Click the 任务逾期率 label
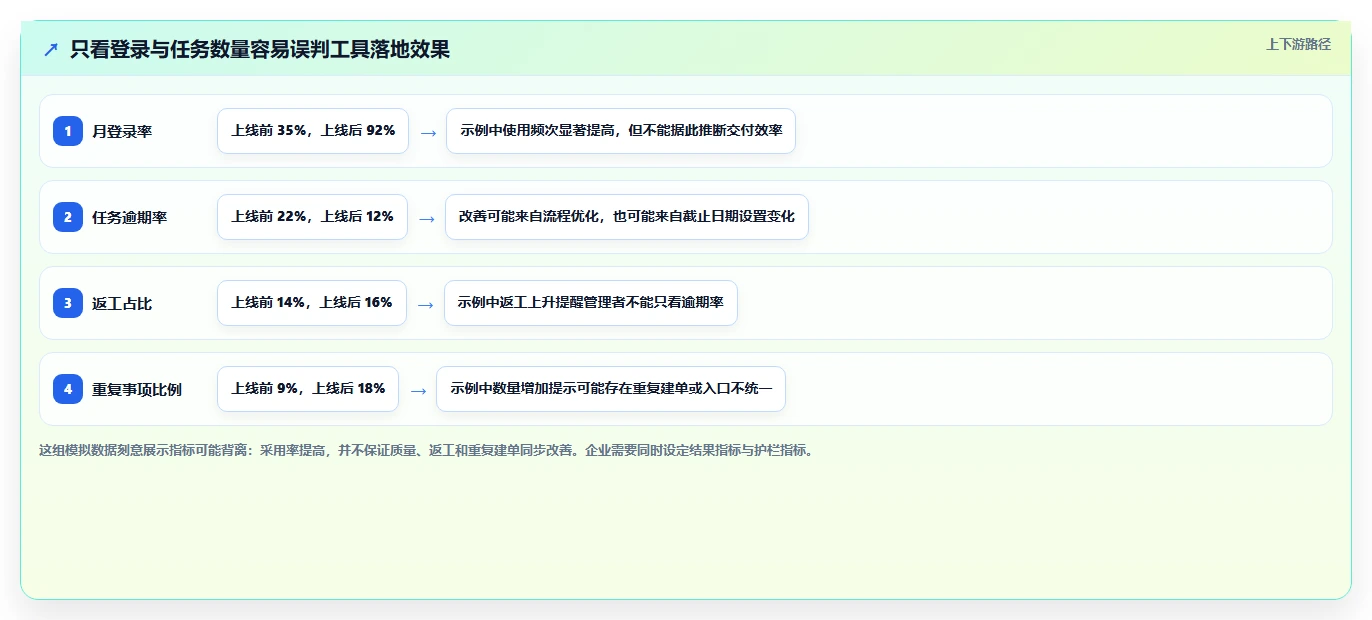This screenshot has height=620, width=1372. point(130,217)
